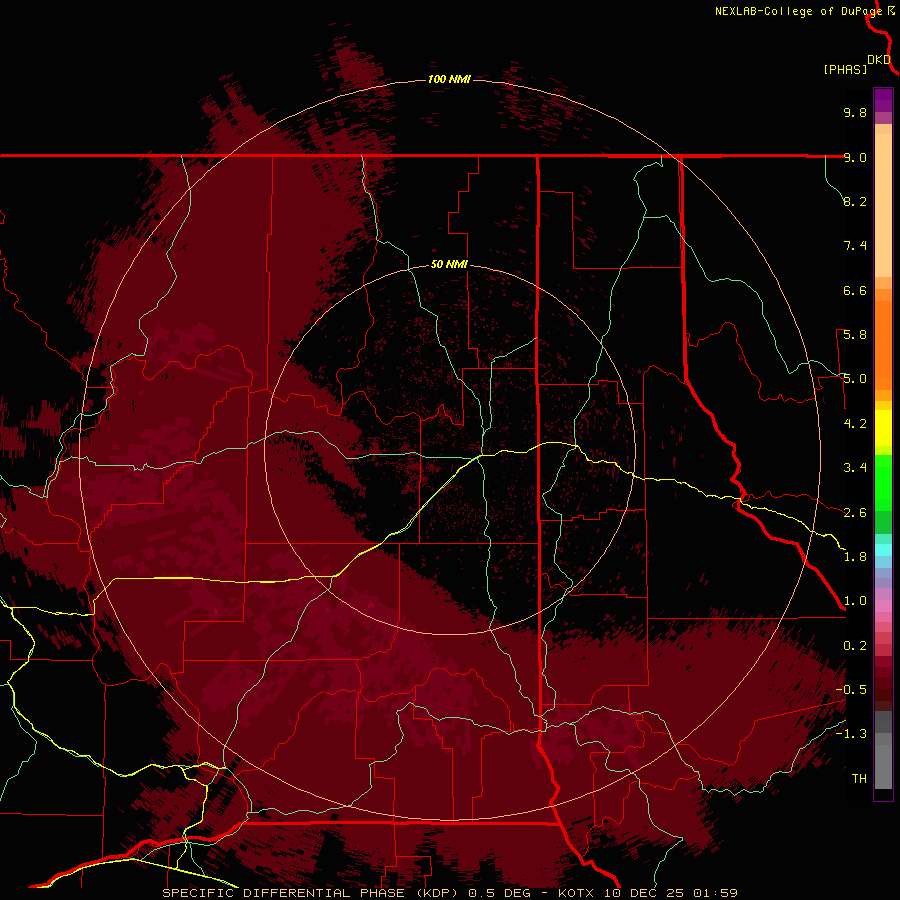
Task: Pick the yellow band of the color scale
Action: pyautogui.click(x=883, y=428)
